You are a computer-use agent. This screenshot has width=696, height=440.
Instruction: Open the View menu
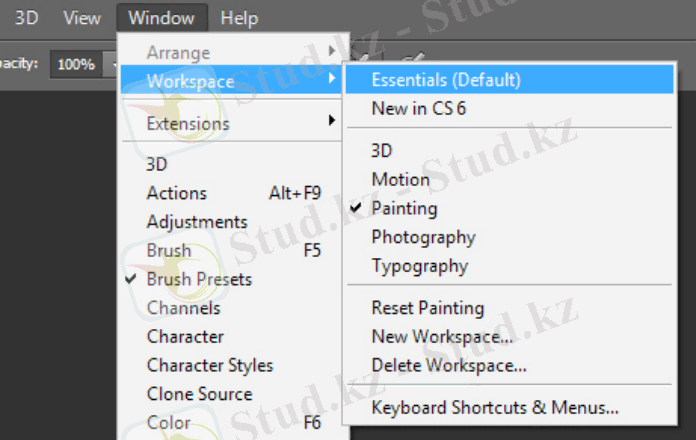81,18
